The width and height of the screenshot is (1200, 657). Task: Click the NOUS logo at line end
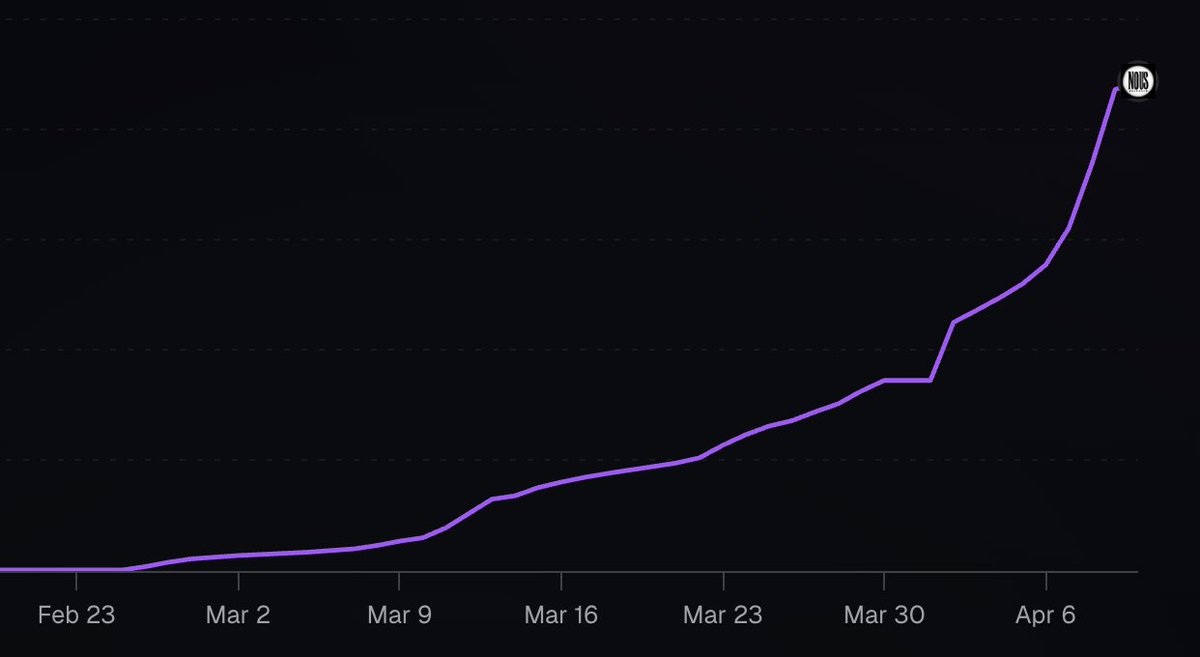(1137, 83)
